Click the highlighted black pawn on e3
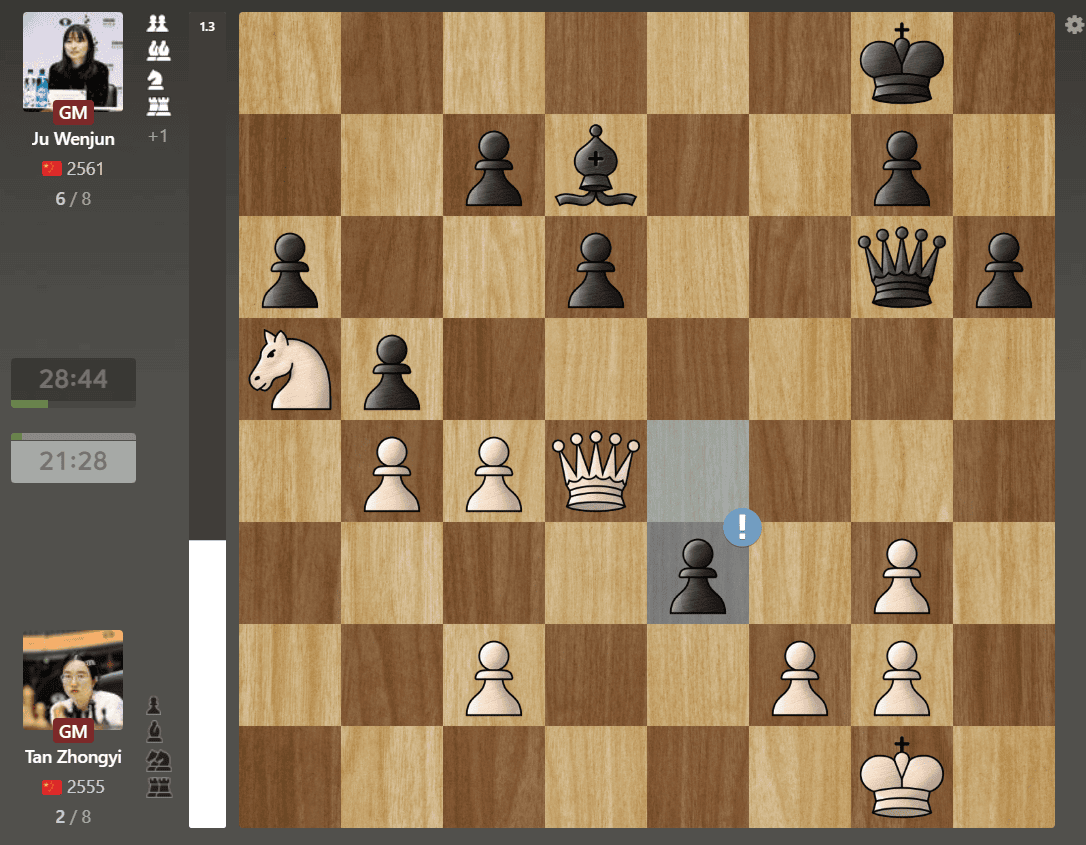 [x=698, y=575]
